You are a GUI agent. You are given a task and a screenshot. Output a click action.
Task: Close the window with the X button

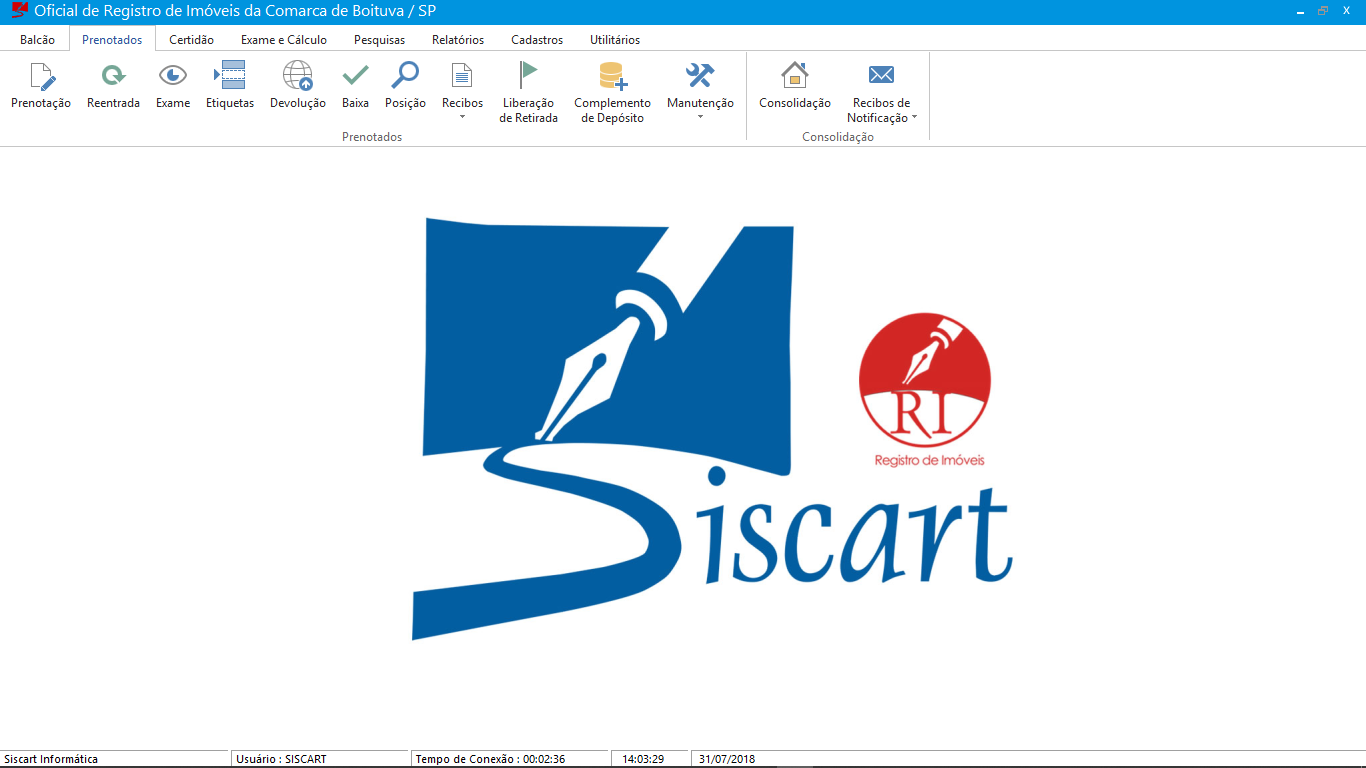1346,11
